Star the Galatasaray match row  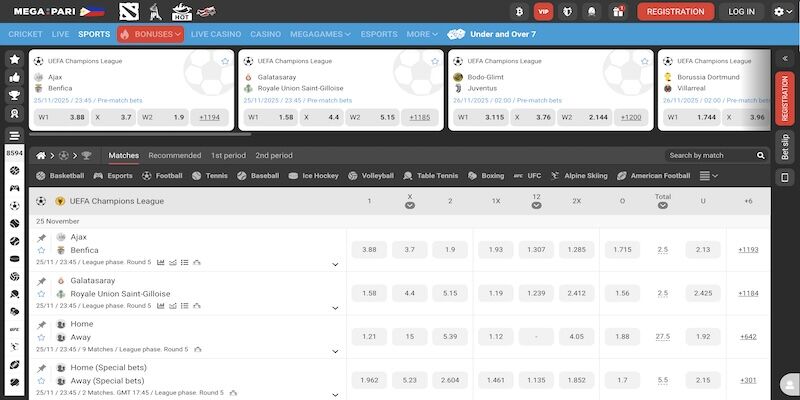coord(41,294)
